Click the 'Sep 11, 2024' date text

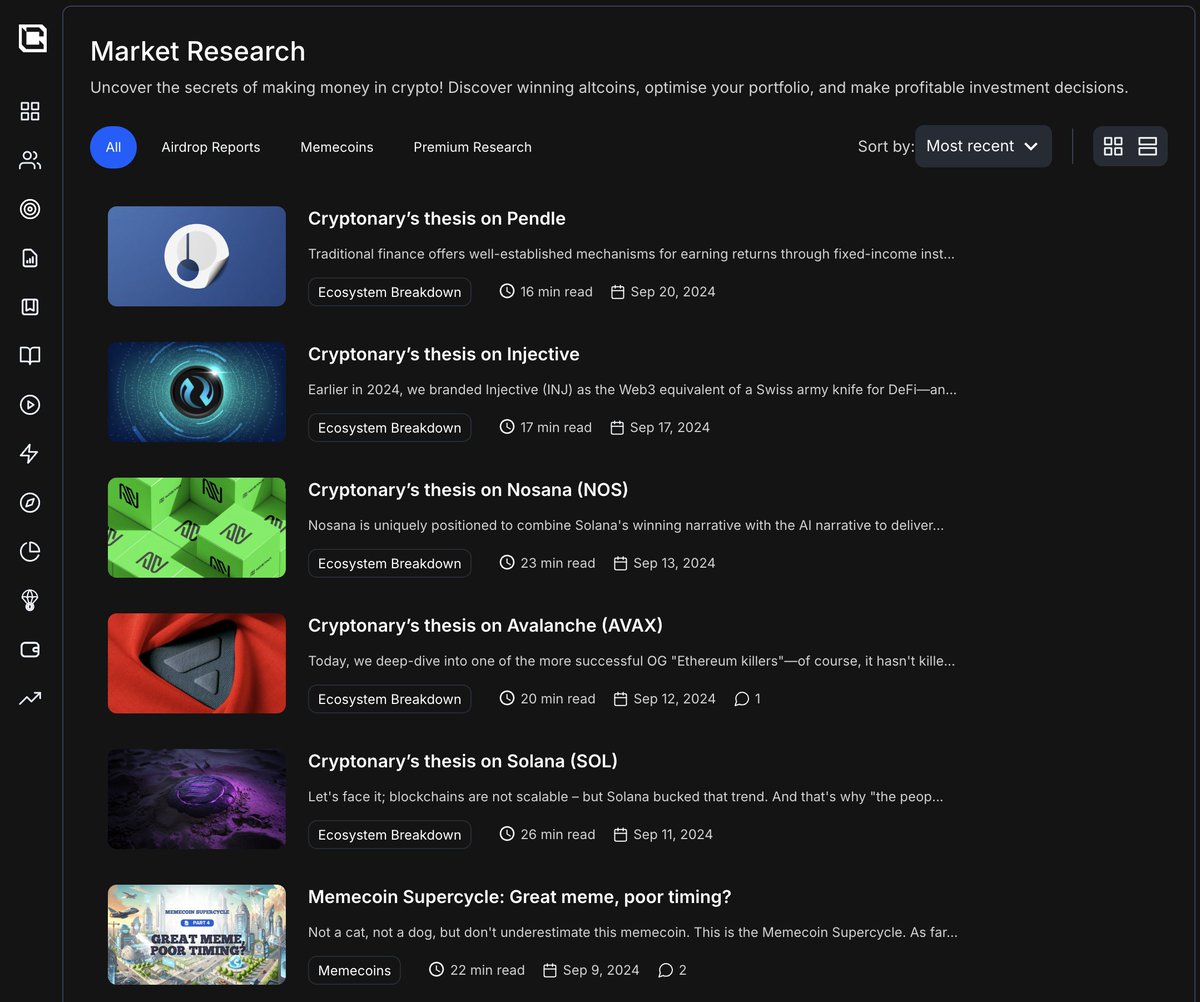coord(673,835)
